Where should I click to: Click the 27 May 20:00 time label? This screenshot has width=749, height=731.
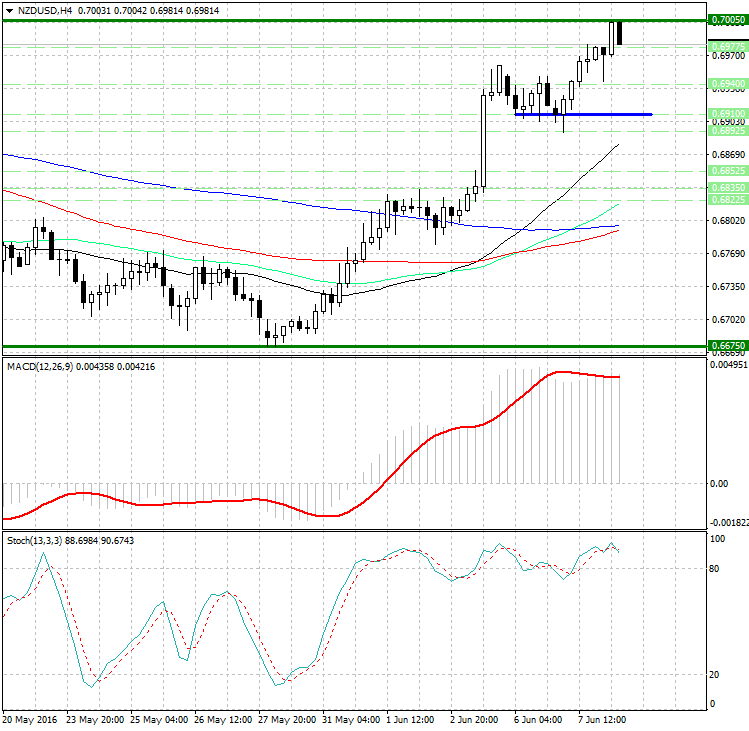click(x=287, y=720)
